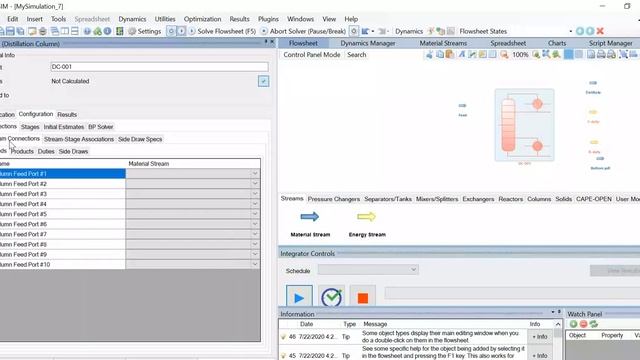Image resolution: width=640 pixels, height=360 pixels.
Task: Click the checkmark clock integrator button
Action: pos(331,297)
